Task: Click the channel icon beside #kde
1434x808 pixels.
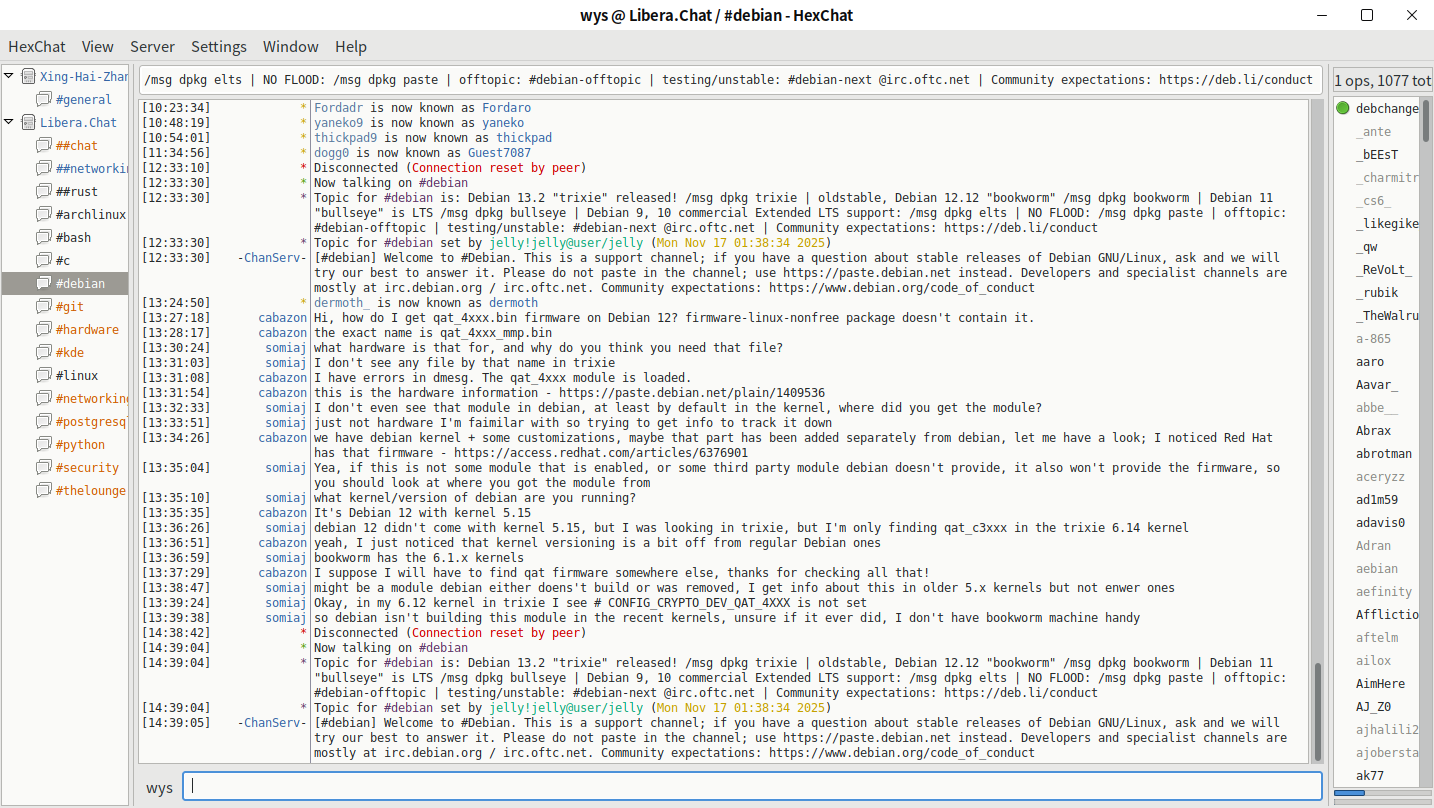Action: [44, 353]
